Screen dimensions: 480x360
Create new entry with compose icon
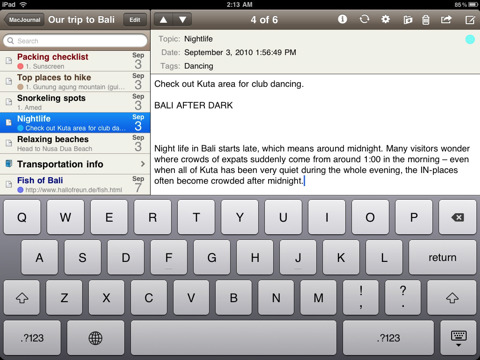click(x=470, y=20)
